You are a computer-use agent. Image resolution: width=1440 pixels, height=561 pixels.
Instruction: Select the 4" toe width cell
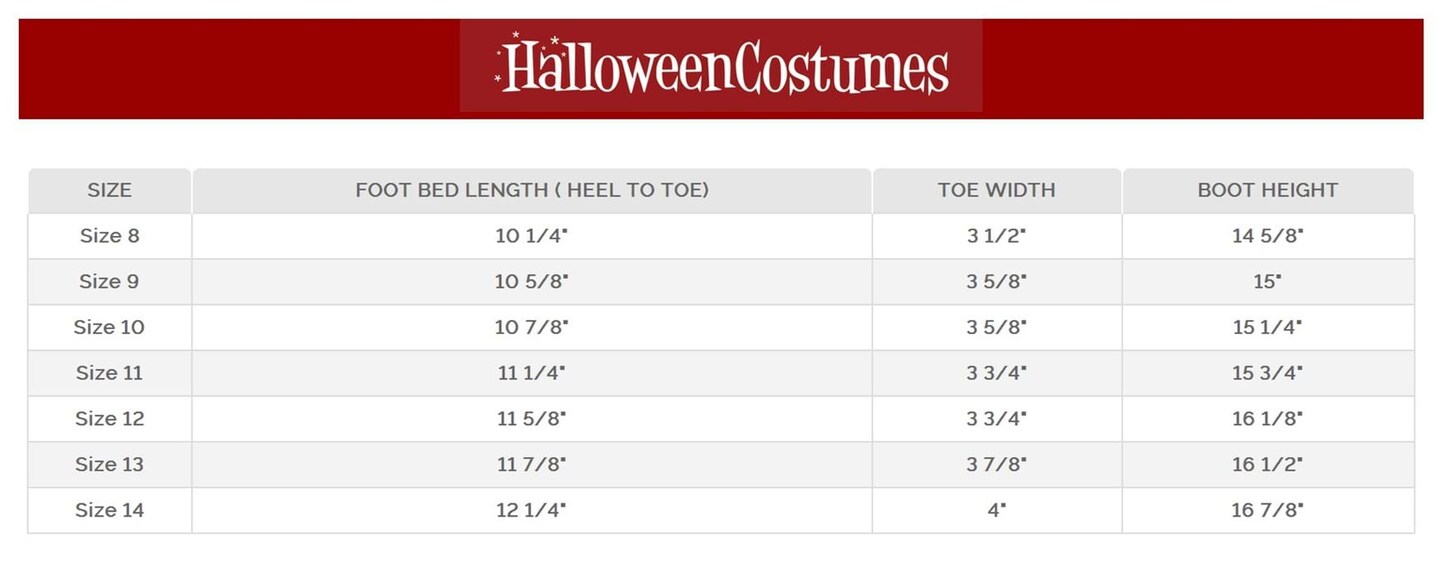(x=996, y=510)
